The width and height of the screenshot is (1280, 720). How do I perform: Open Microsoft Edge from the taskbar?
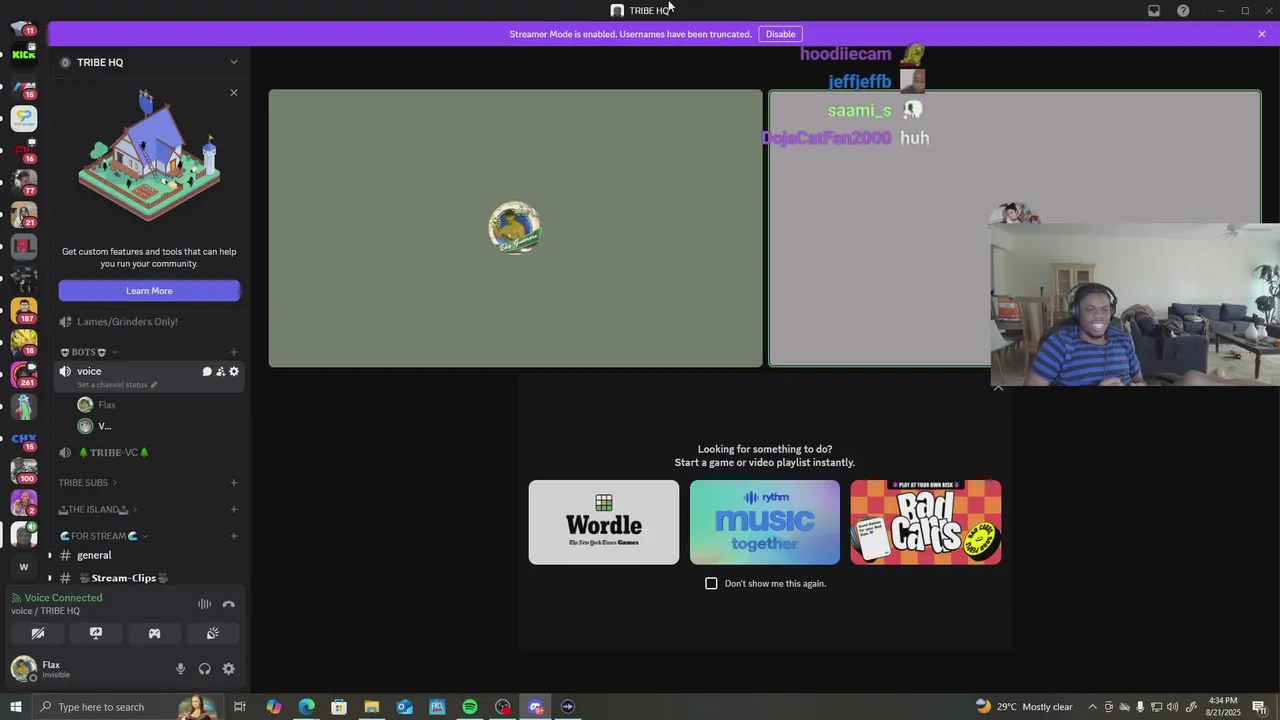tap(306, 707)
